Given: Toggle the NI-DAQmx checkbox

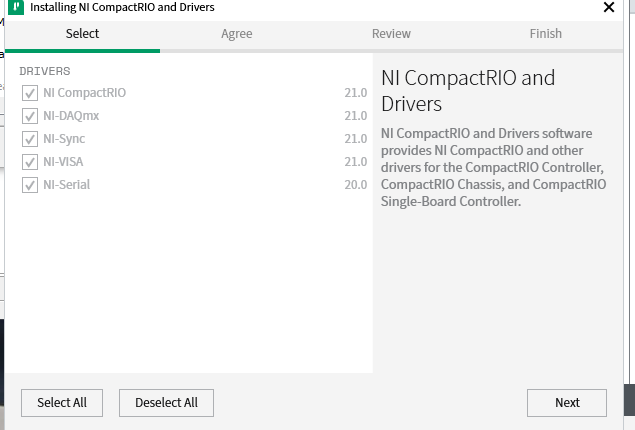Looking at the screenshot, I should (x=30, y=116).
